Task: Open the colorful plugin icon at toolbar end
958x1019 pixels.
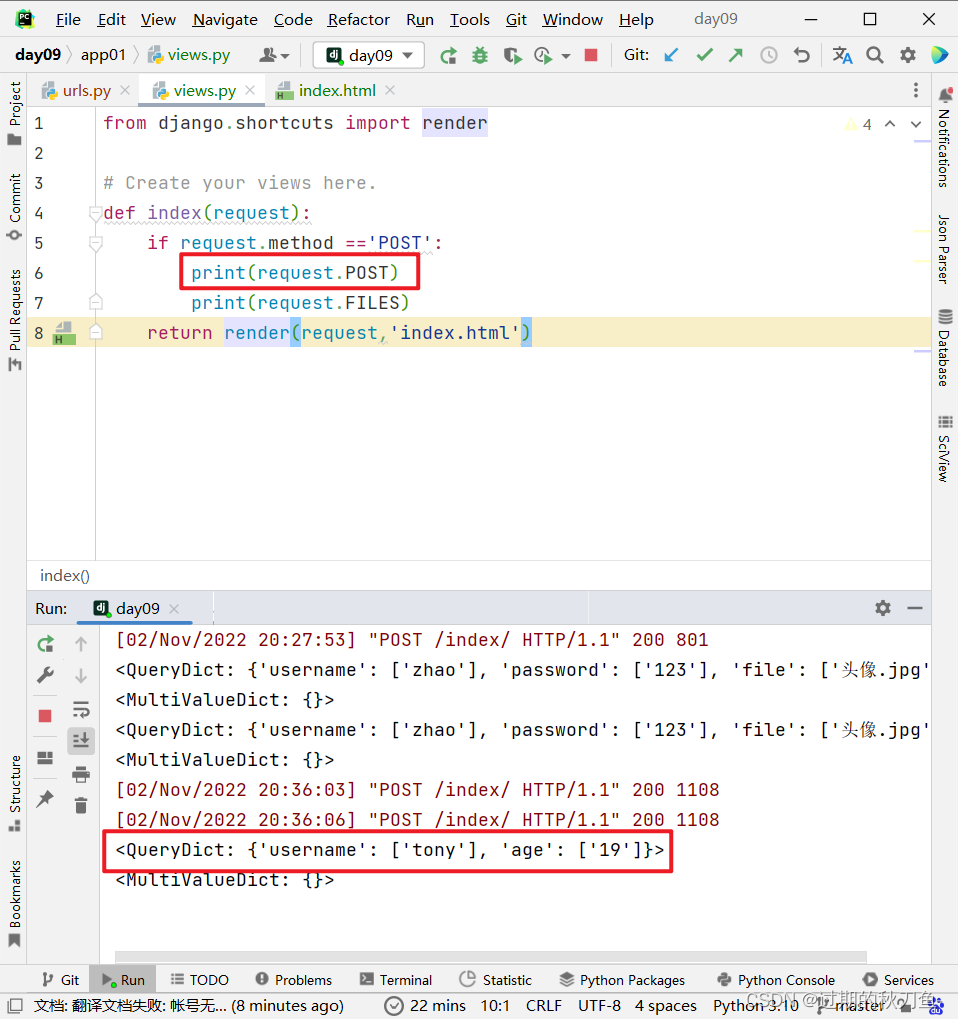Action: [x=940, y=55]
